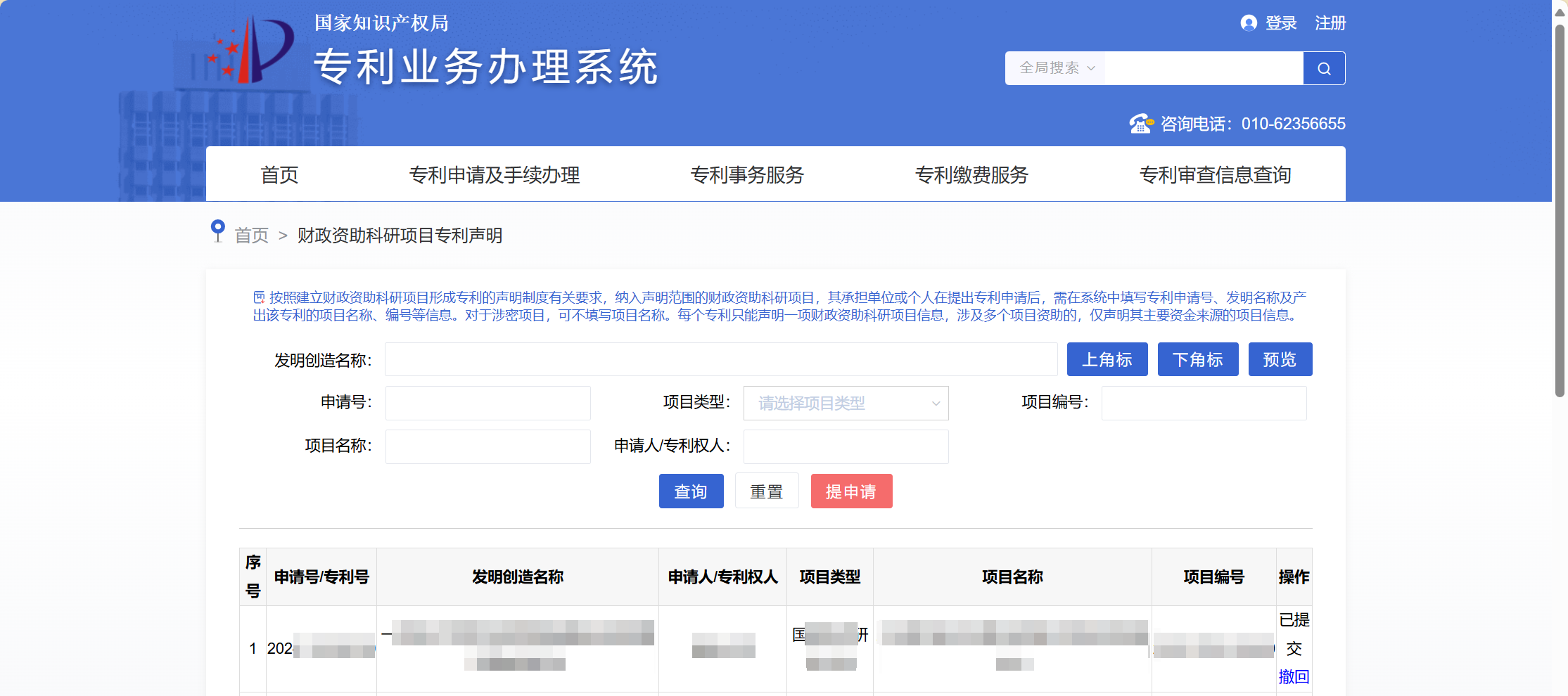Click the 上角标 superscript button
Viewport: 1568px width, 696px height.
[1107, 359]
